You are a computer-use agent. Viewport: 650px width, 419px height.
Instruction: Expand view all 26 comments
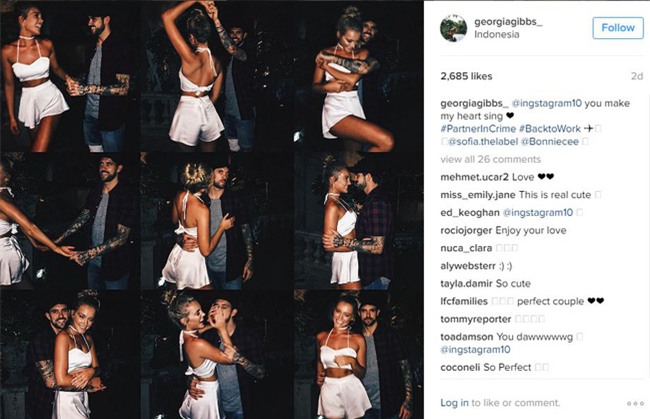(x=490, y=159)
